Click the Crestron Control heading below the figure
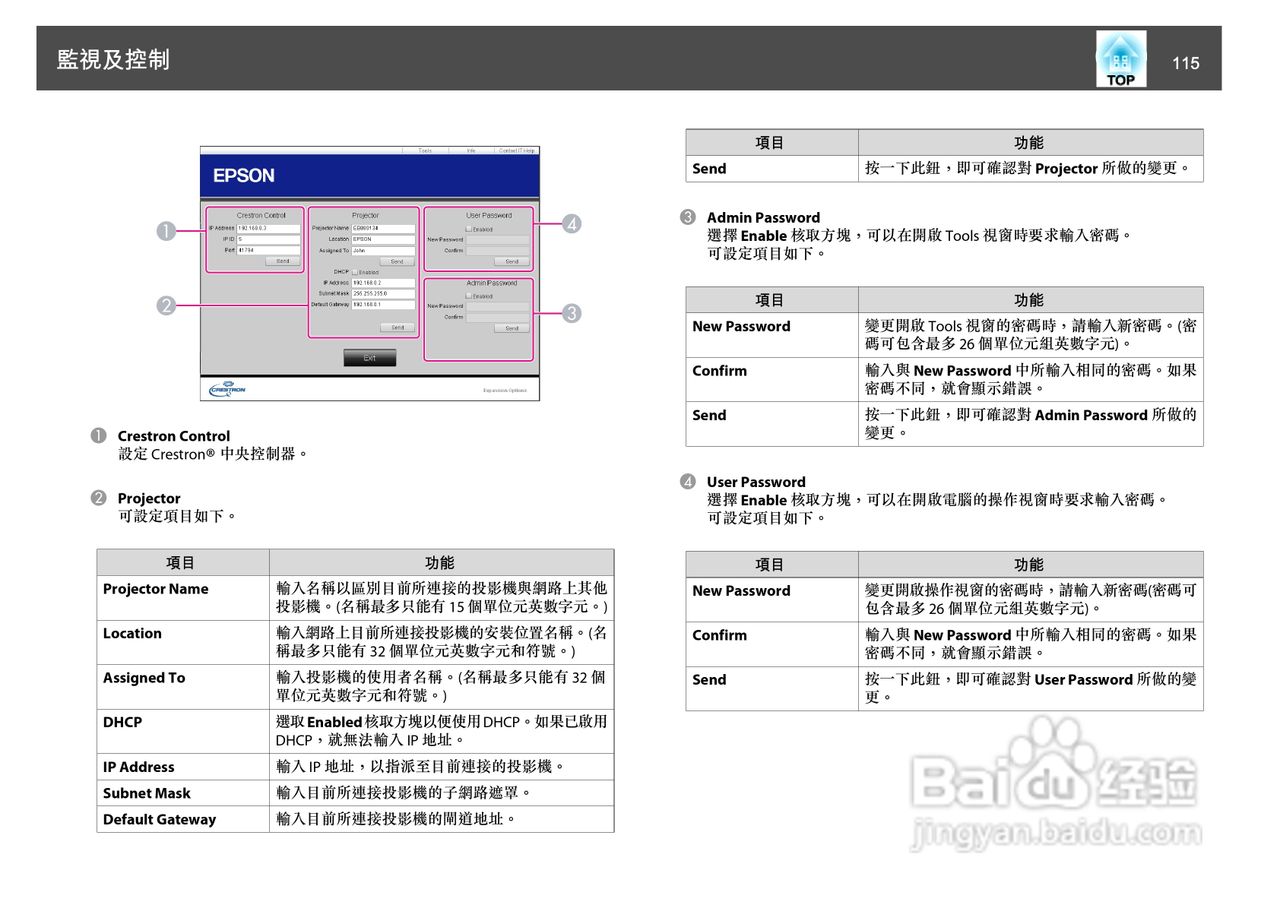The width and height of the screenshot is (1280, 905). tap(174, 436)
